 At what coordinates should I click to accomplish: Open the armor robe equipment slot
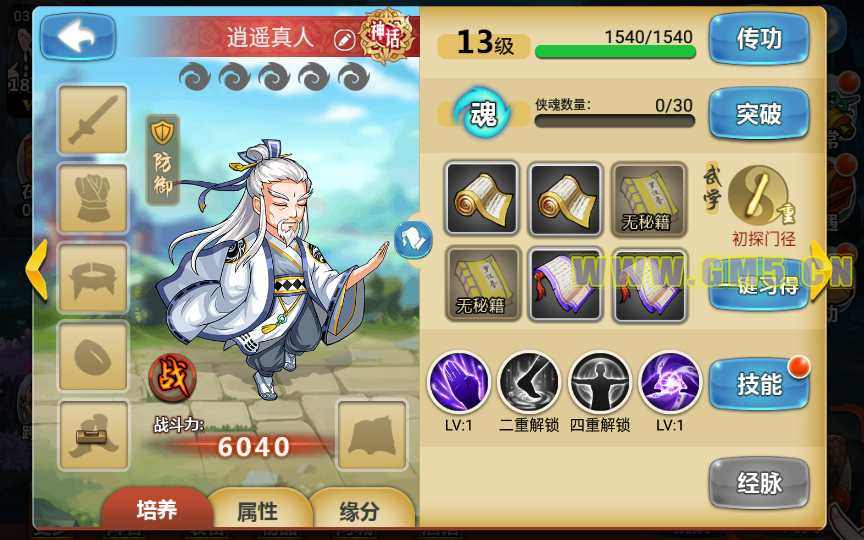(93, 198)
